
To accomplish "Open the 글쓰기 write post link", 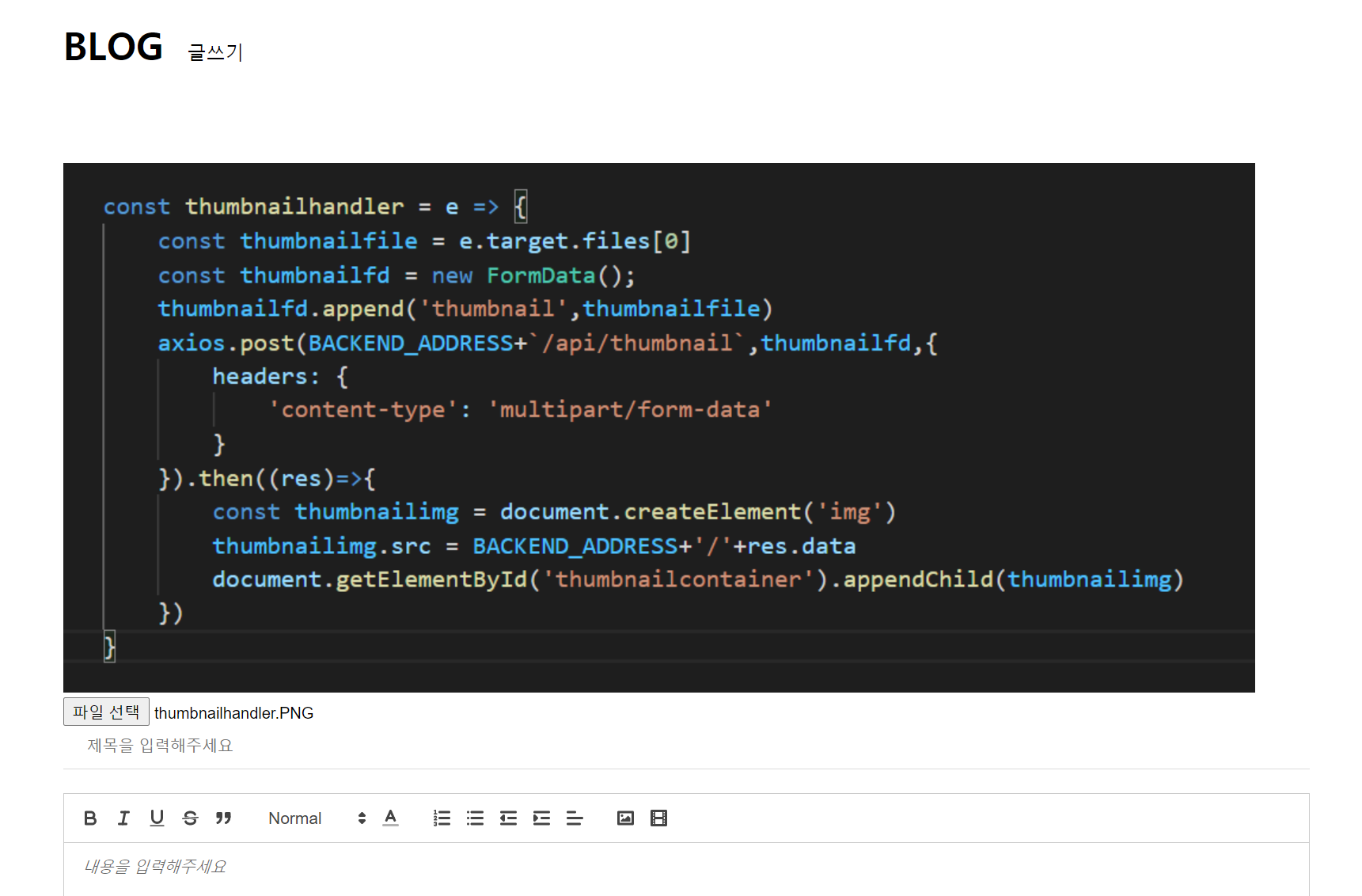I will pyautogui.click(x=215, y=52).
